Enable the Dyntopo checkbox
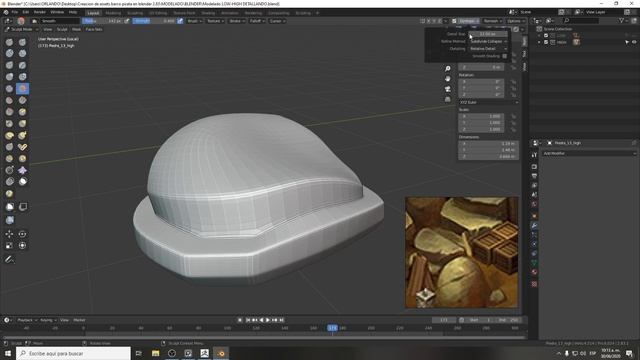The width and height of the screenshot is (640, 360). tap(454, 21)
